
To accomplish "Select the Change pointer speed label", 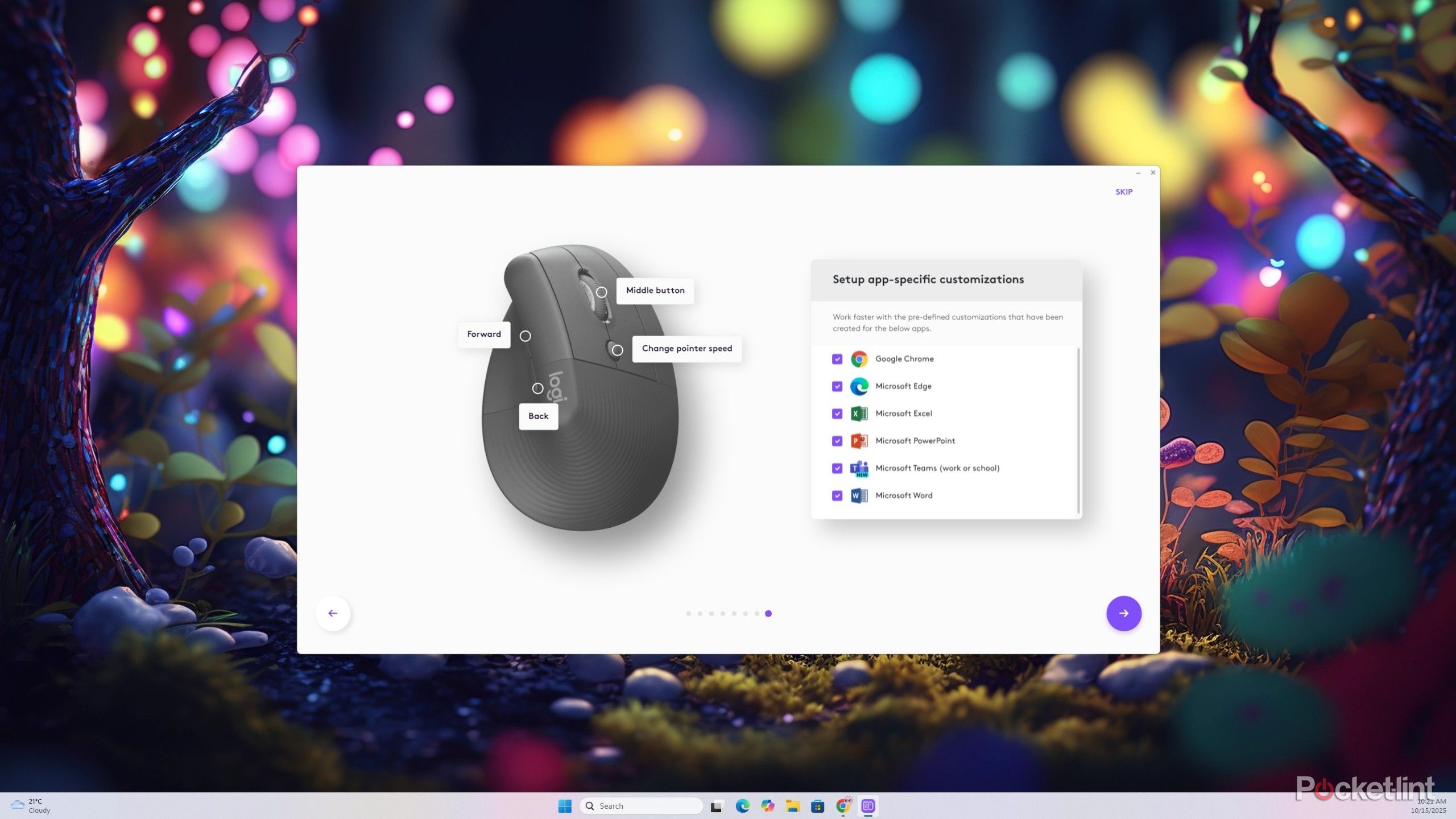I will 687,349.
